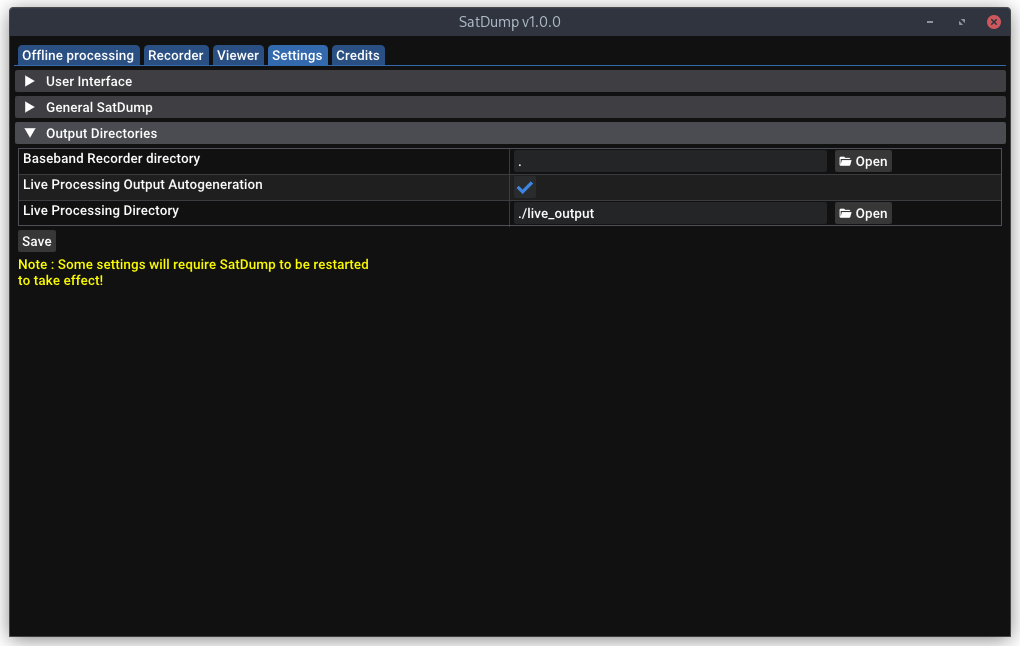Viewport: 1020px width, 646px height.
Task: Close the SatDump window
Action: (994, 22)
